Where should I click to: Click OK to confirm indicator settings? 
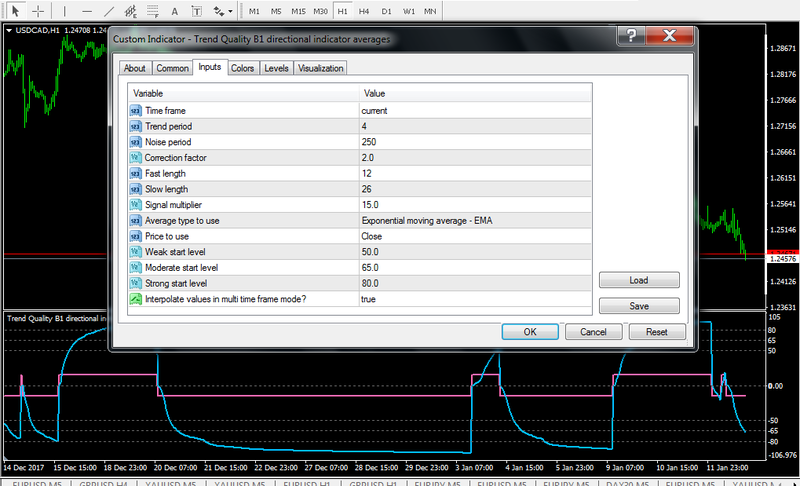530,331
